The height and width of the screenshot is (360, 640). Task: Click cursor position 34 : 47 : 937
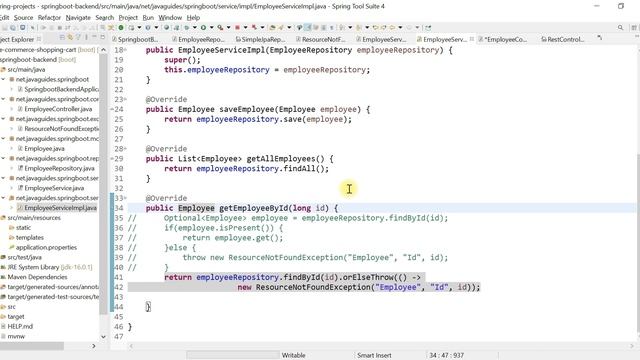point(446,355)
